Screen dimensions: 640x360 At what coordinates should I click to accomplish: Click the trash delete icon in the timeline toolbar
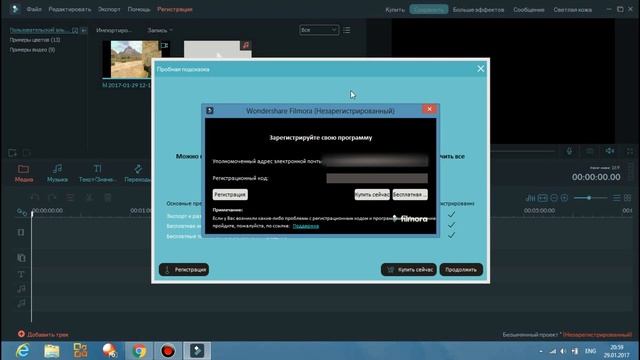[x=108, y=198]
